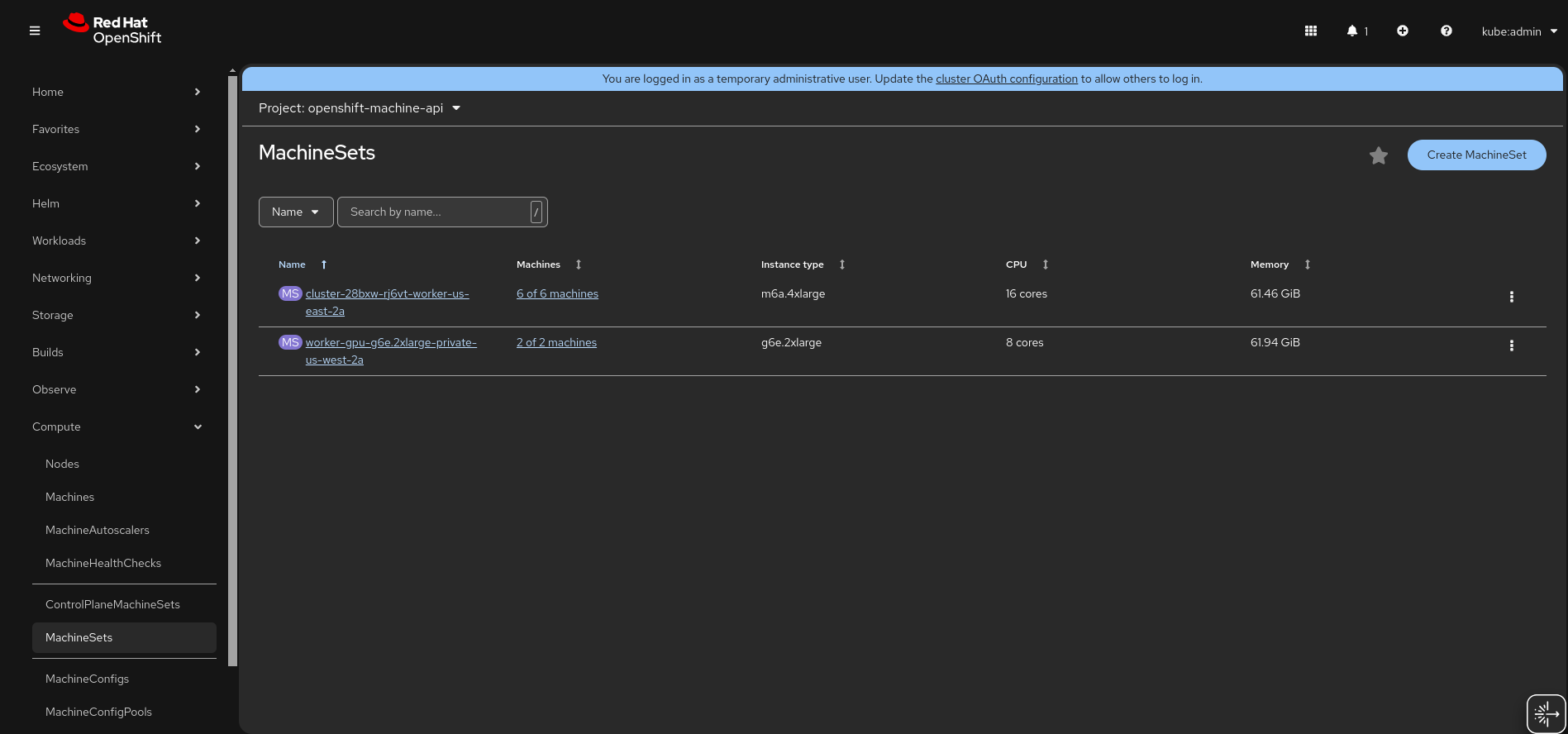Focus the Search by name field
Viewport: 1568px width, 734px height.
(x=442, y=212)
